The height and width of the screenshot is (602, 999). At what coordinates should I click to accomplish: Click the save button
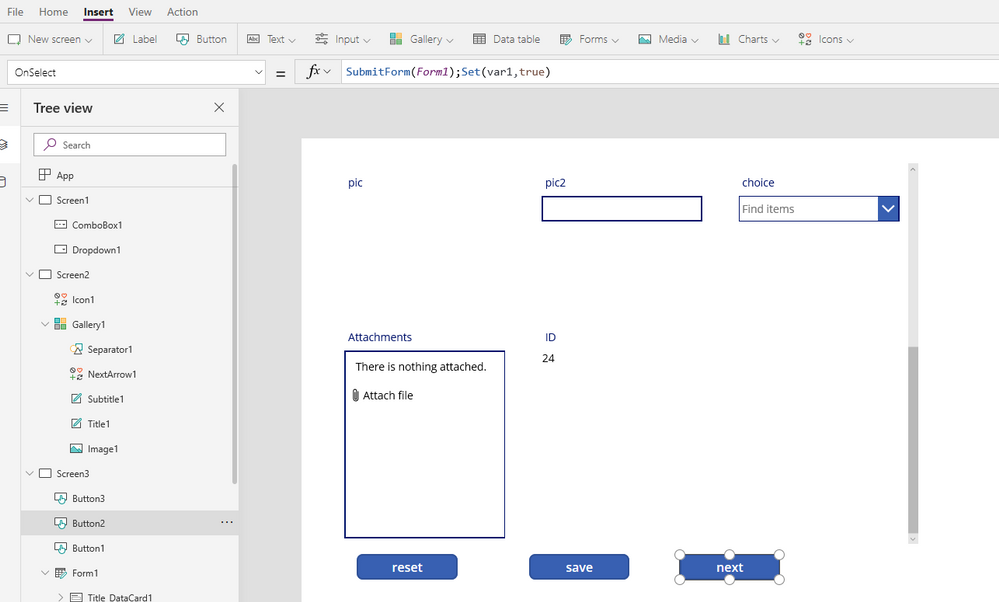[579, 567]
